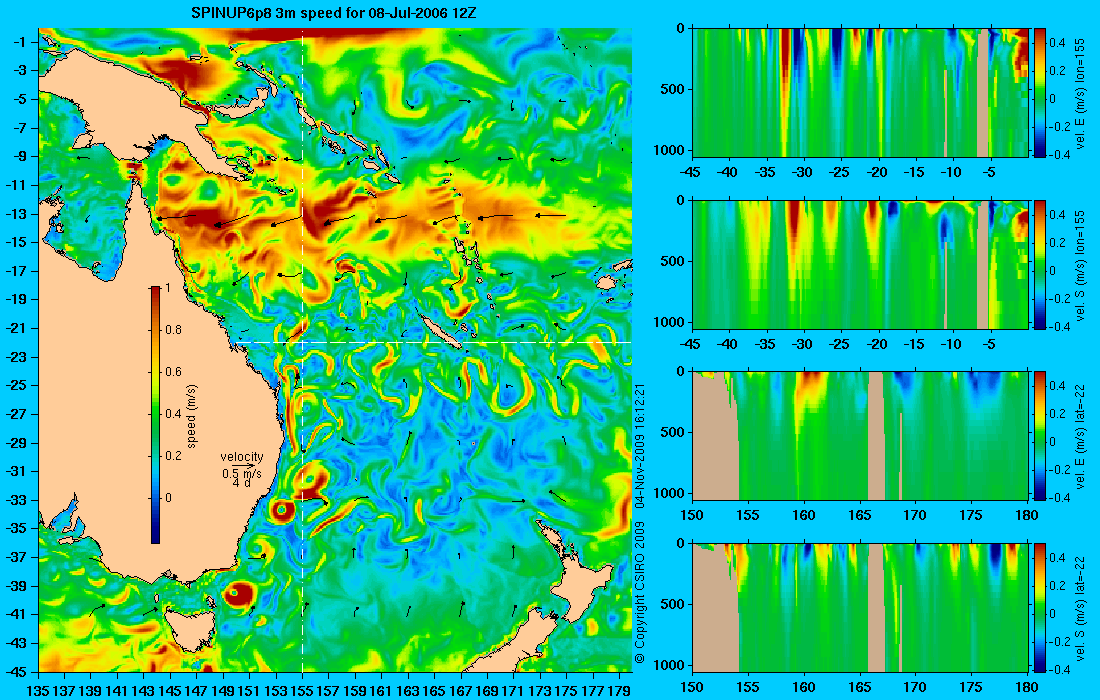Click the colorbar labeled 'vel. S (m/s) lon=155'
This screenshot has height=700, width=1100.
coord(1040,264)
